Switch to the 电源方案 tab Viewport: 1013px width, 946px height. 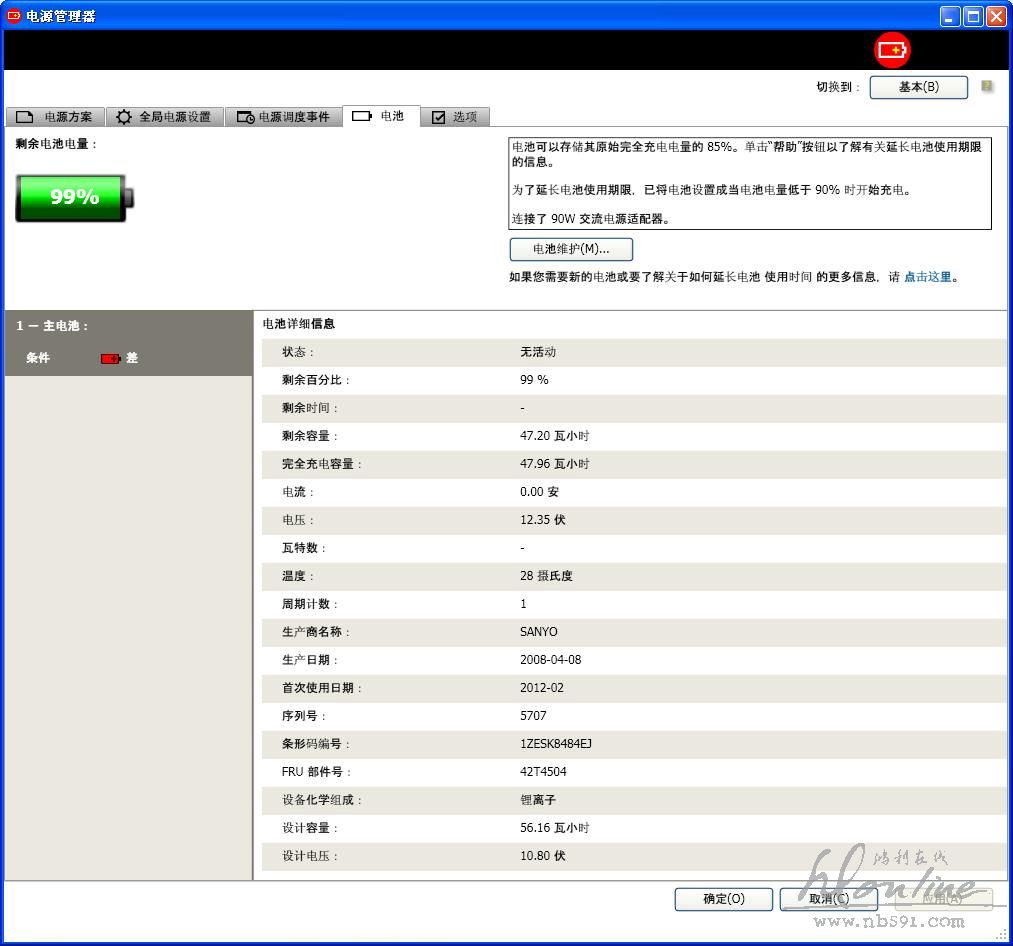click(55, 117)
